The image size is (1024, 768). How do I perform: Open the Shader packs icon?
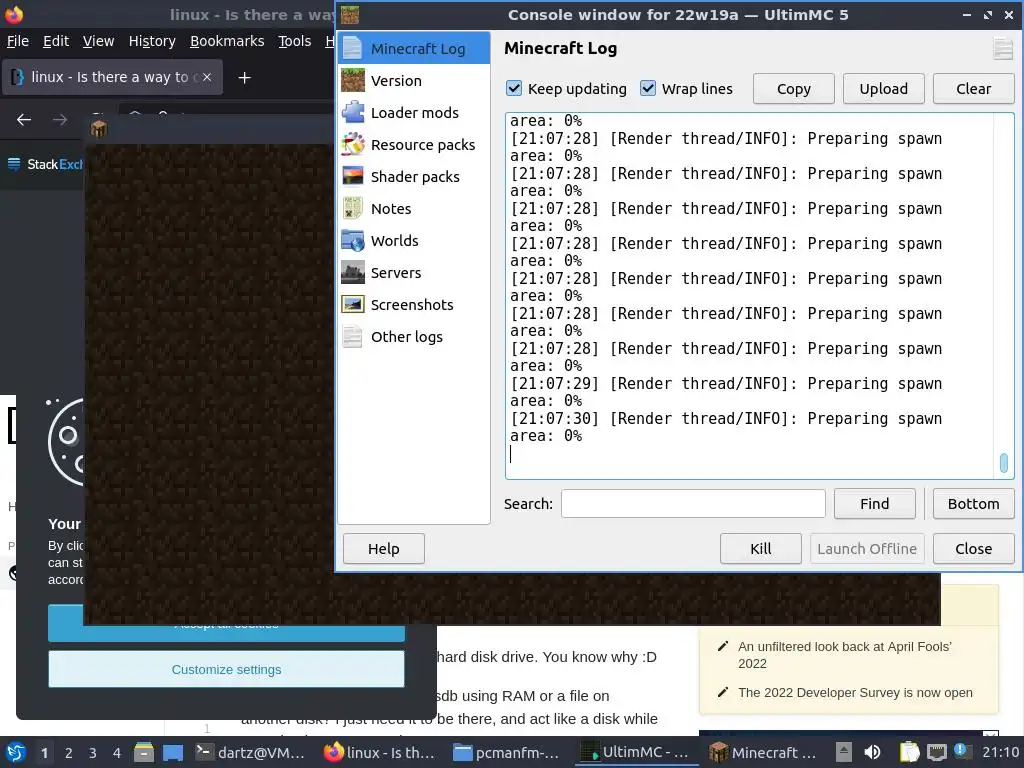[353, 176]
